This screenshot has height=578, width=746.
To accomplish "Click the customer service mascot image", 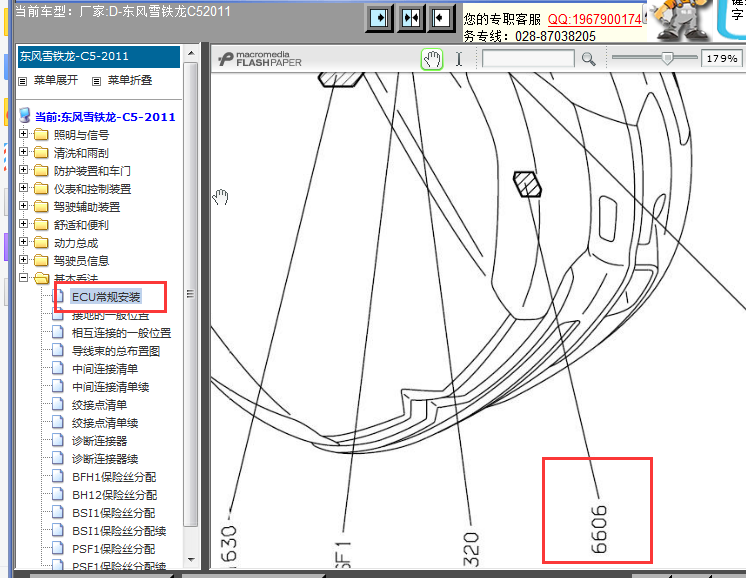I will click(680, 20).
